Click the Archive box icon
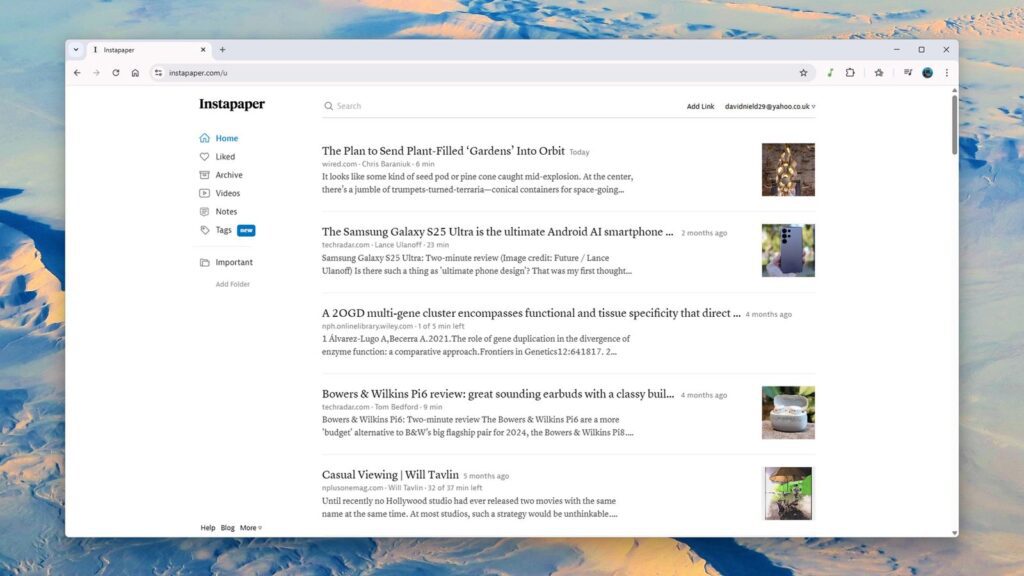 pos(204,175)
